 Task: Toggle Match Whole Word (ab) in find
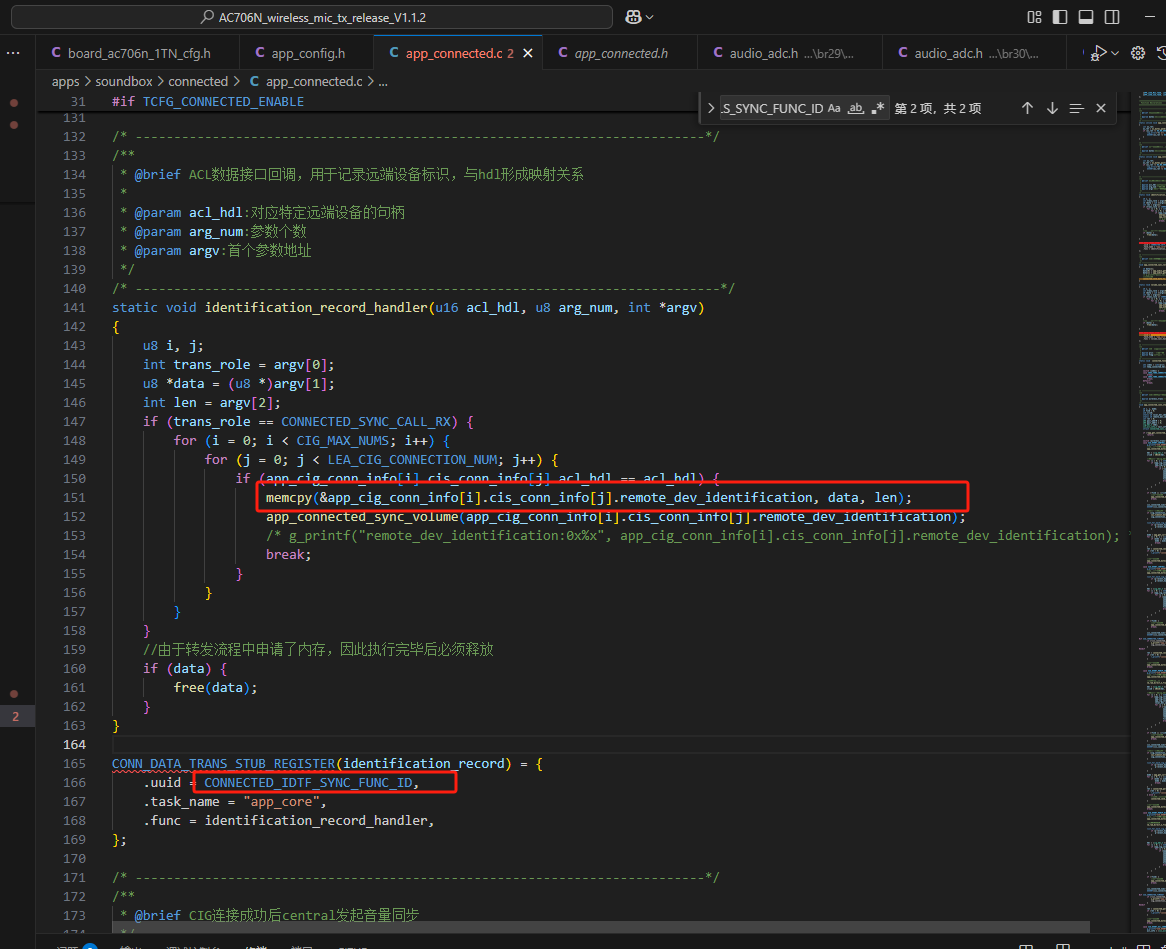(856, 109)
